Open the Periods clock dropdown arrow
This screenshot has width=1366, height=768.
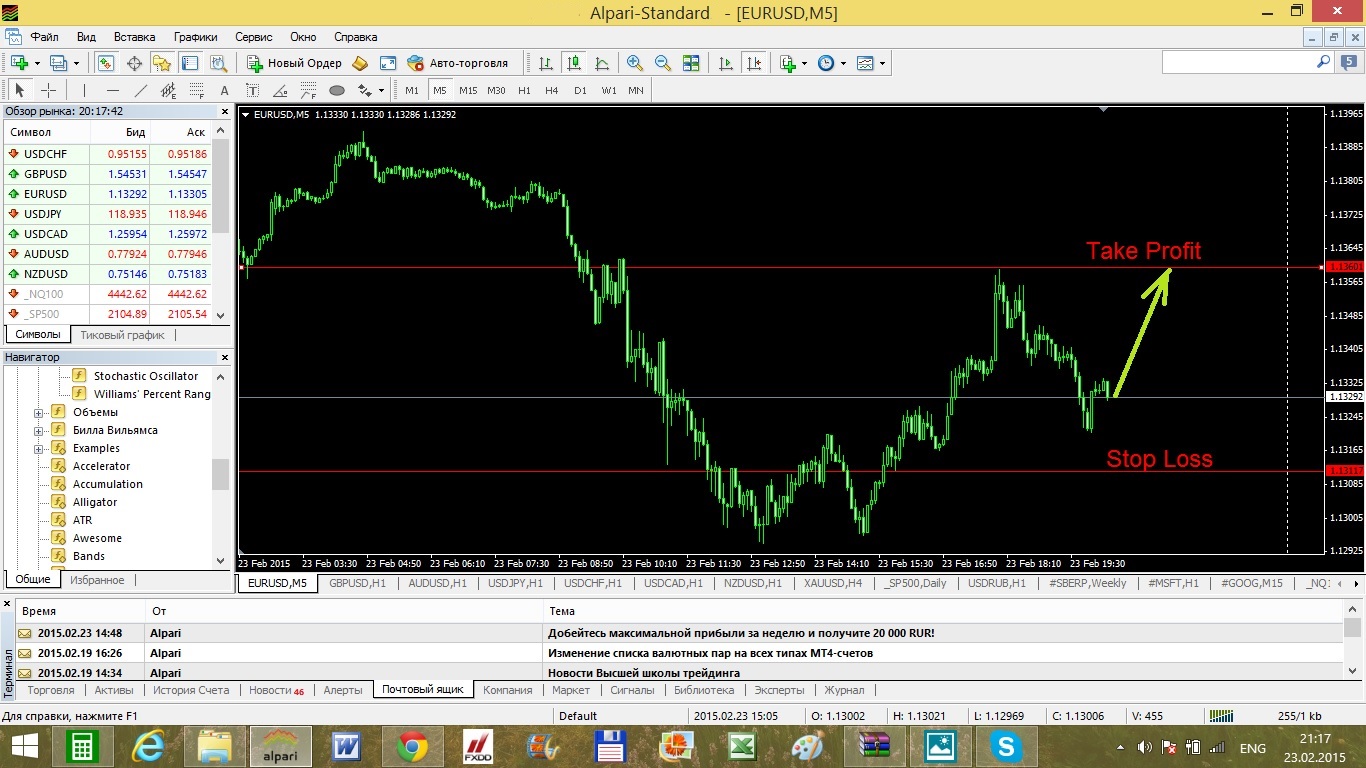click(843, 63)
